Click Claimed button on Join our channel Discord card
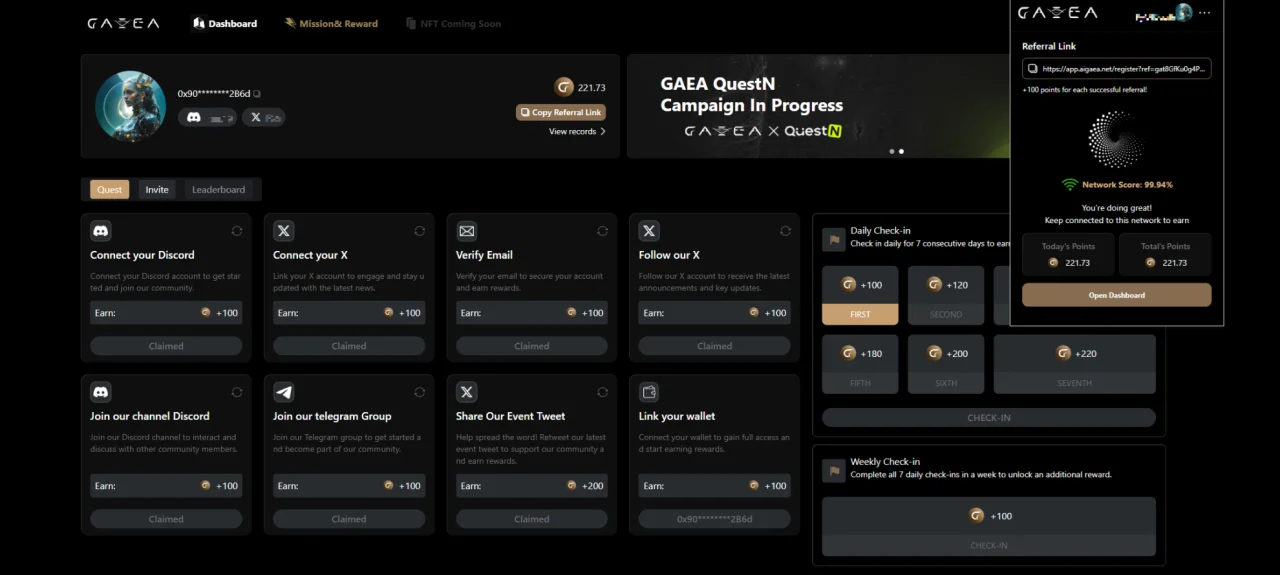 (166, 519)
